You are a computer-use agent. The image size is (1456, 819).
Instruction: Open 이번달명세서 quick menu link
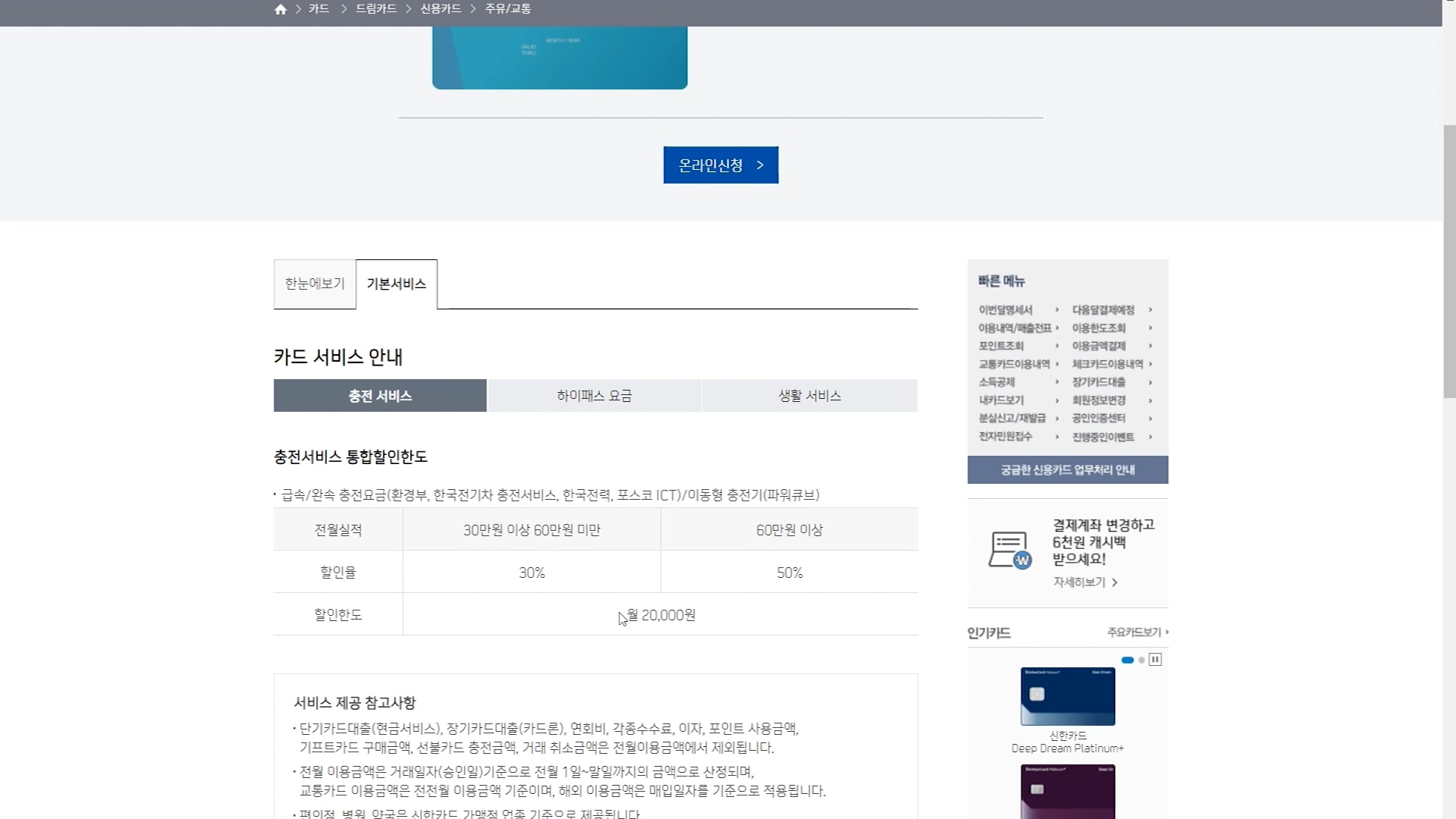pos(1006,309)
